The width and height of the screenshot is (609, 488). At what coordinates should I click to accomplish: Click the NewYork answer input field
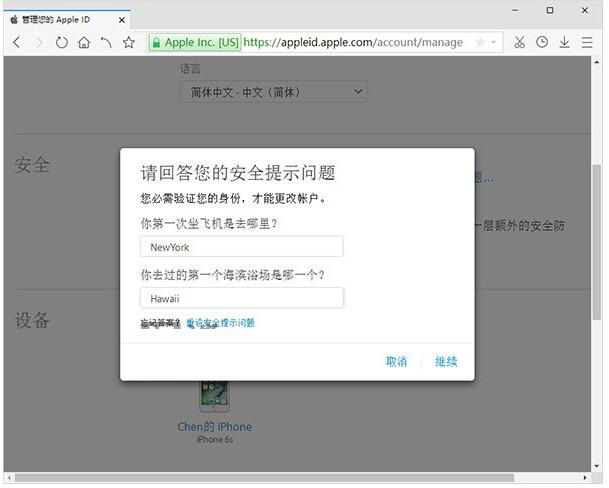[x=241, y=246]
